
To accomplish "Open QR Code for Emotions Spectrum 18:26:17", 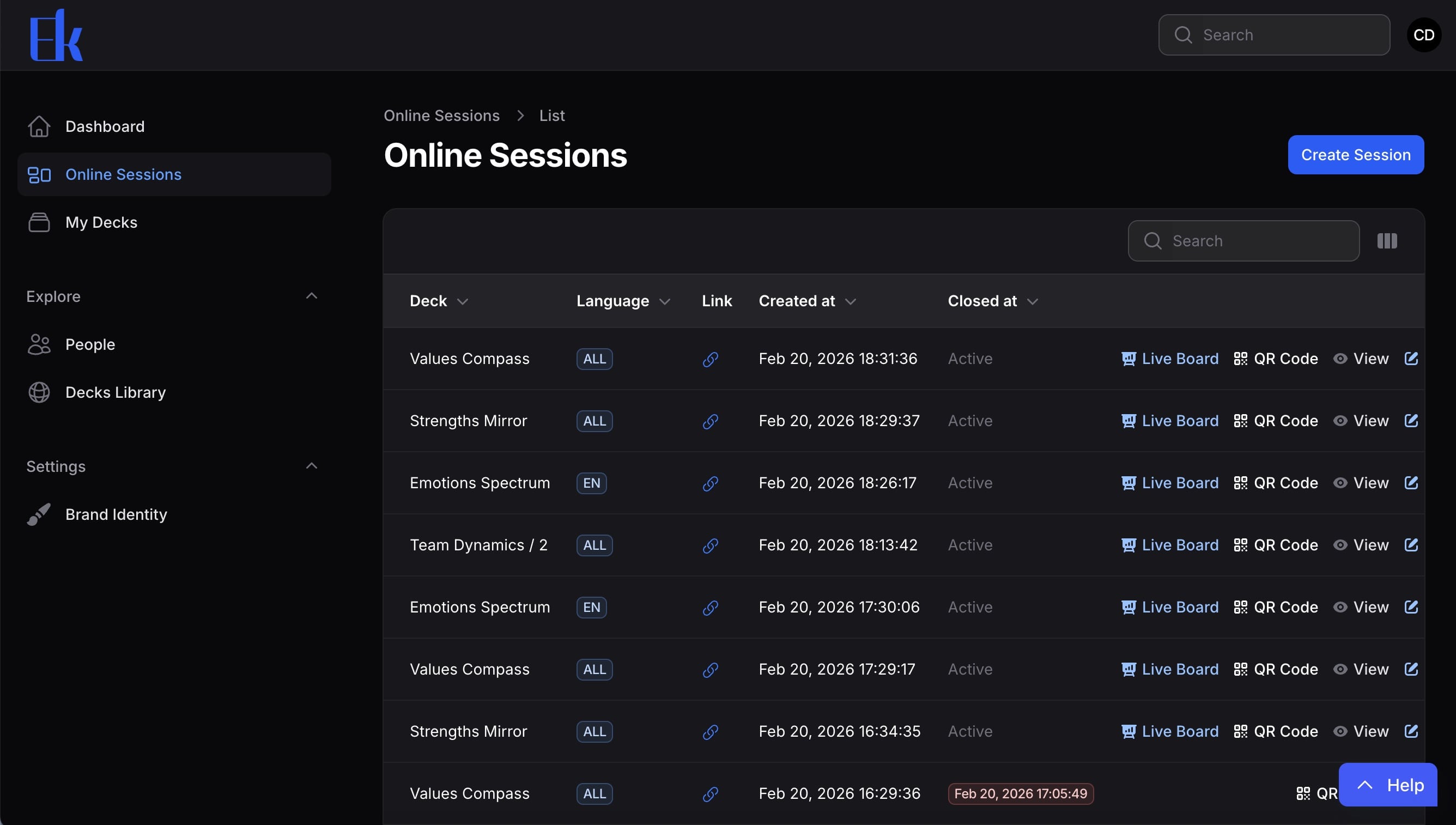I will pos(1276,483).
